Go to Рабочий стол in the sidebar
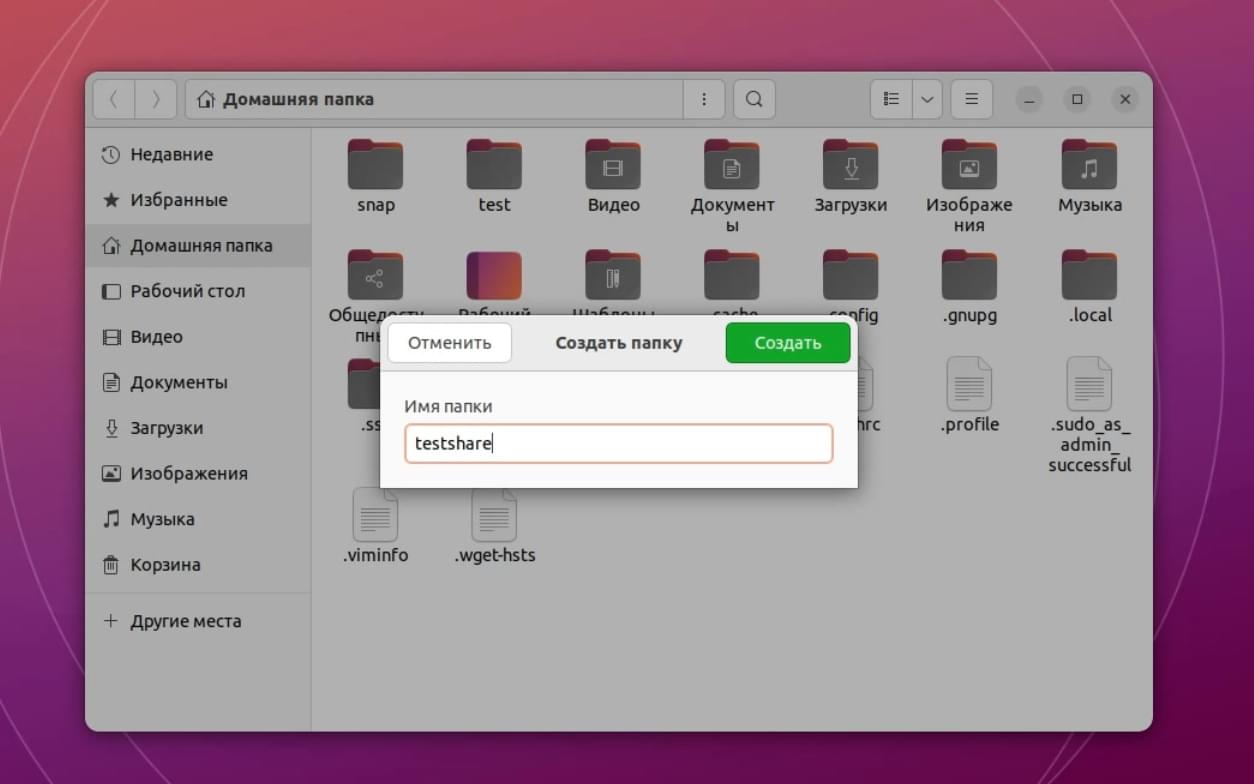The image size is (1254, 784). [x=198, y=291]
